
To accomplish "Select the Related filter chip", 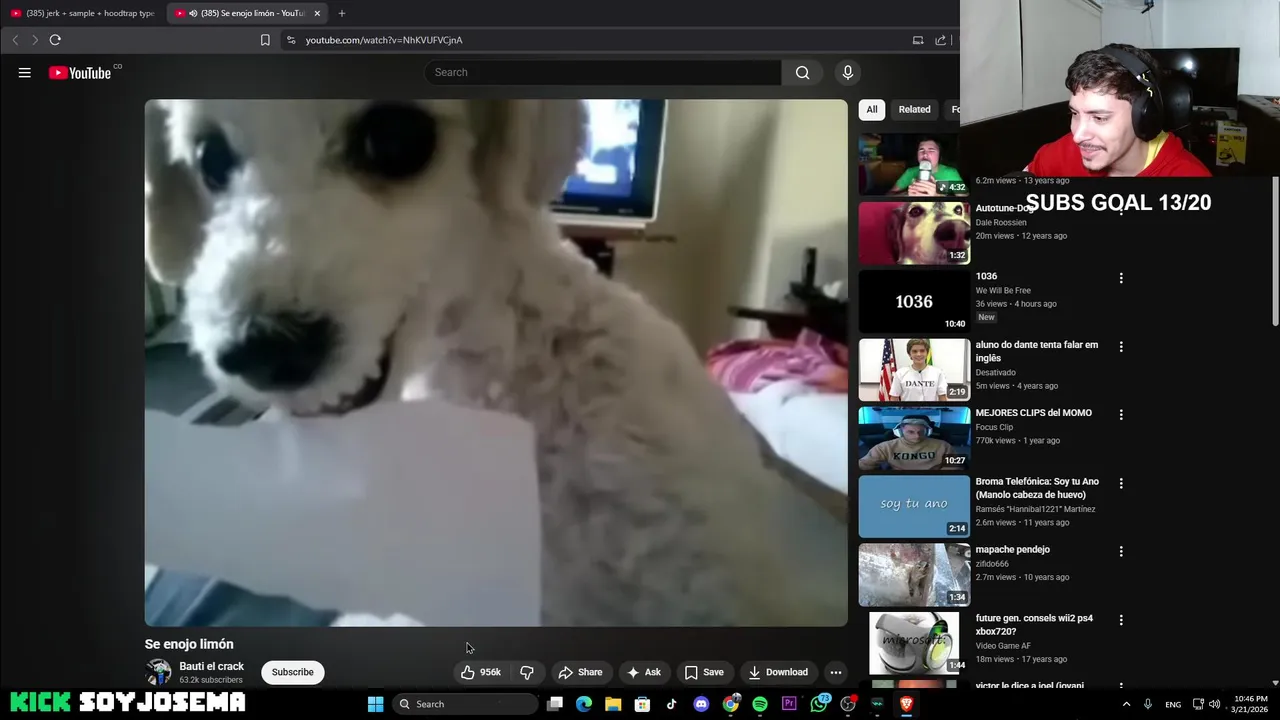I will (914, 109).
